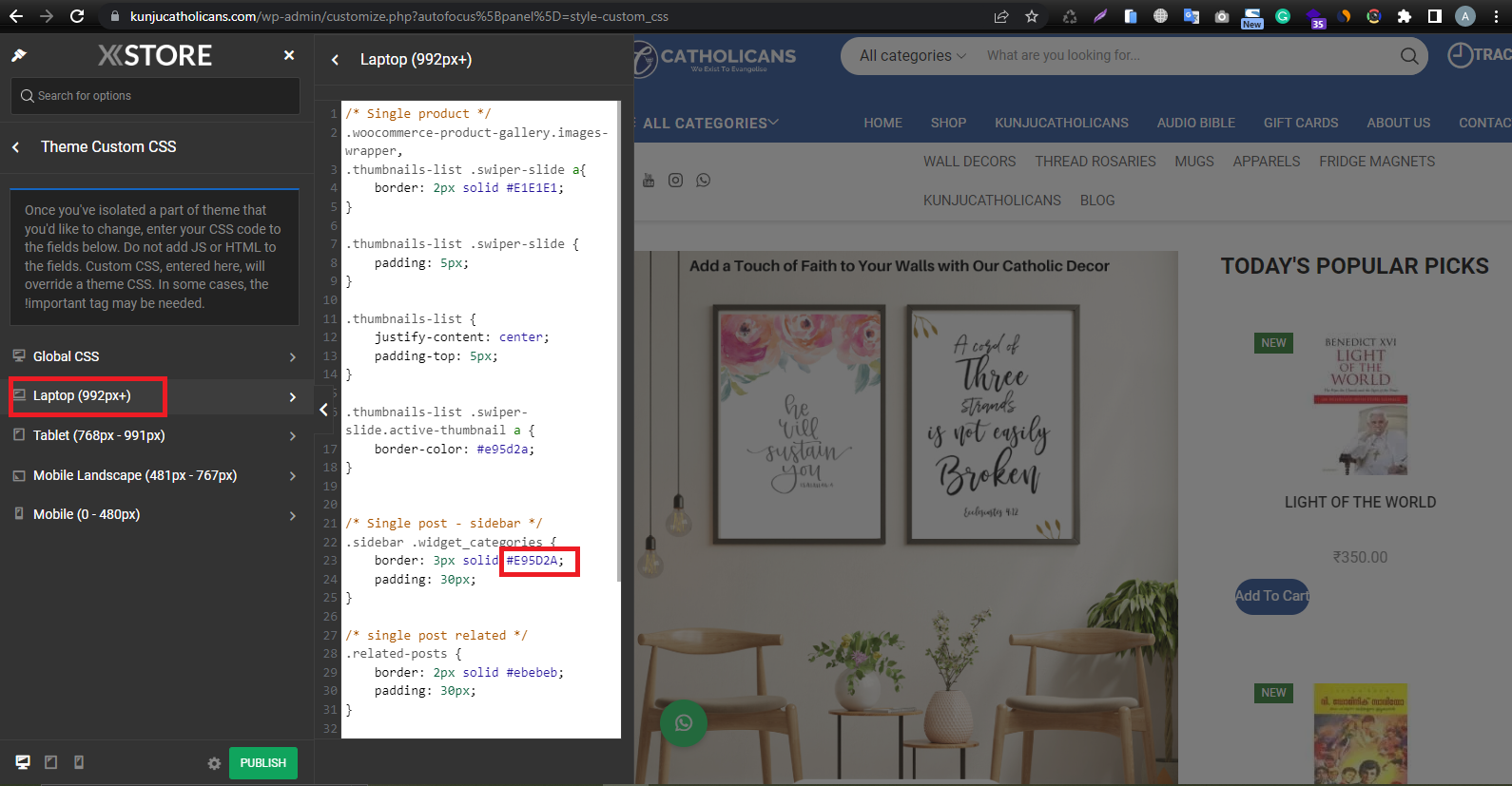Open globe extension icon
The height and width of the screenshot is (786, 1512).
1161,16
